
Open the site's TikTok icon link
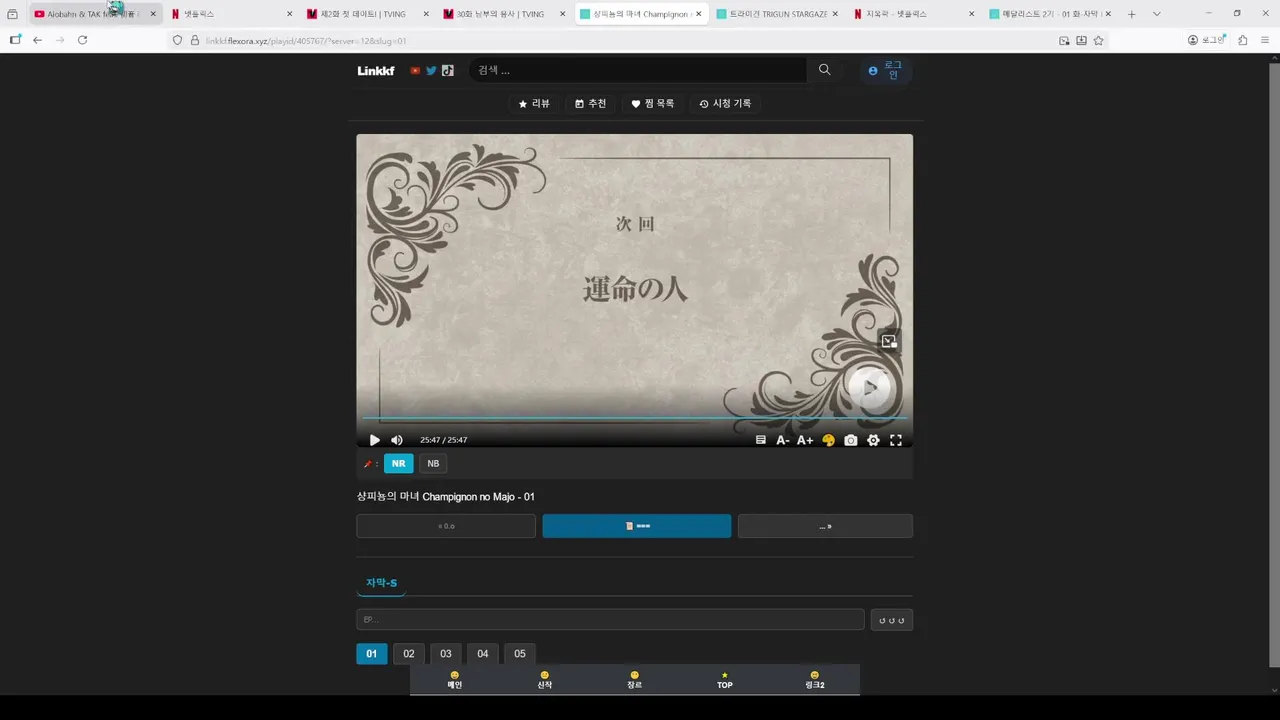coord(447,71)
